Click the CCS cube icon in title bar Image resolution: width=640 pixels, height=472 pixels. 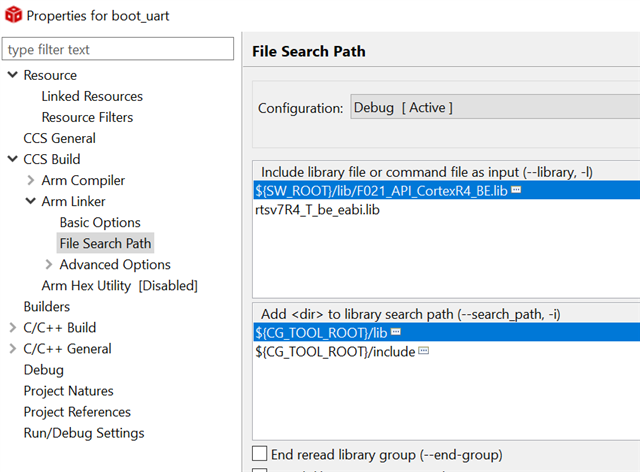coord(13,16)
